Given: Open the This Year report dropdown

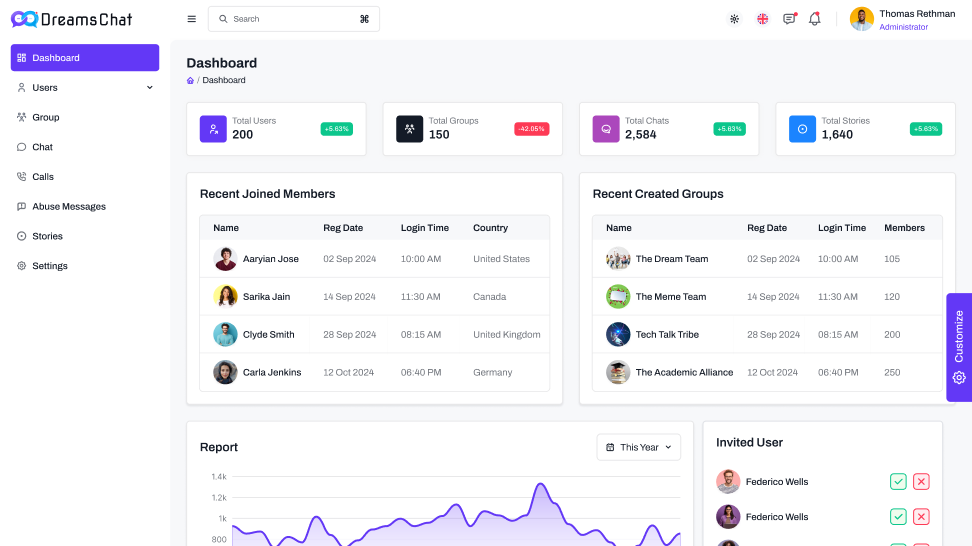Looking at the screenshot, I should click(x=638, y=447).
